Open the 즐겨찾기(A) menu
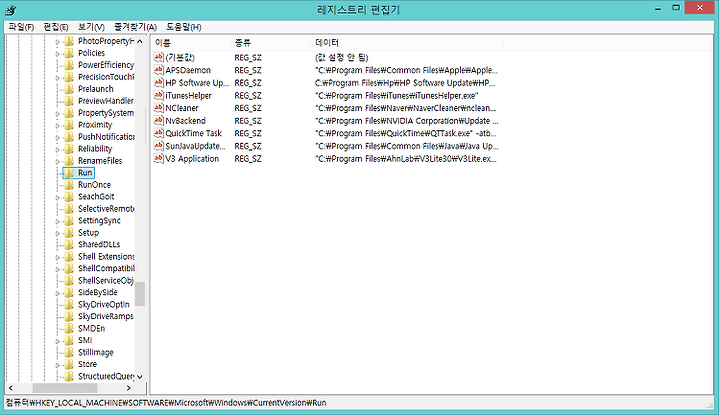 [x=135, y=27]
